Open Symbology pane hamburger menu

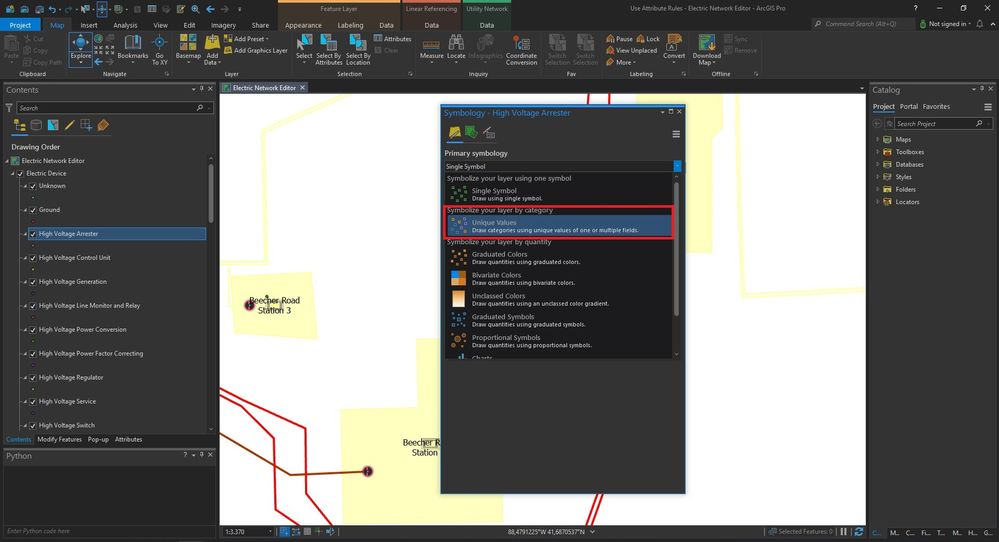pos(676,134)
